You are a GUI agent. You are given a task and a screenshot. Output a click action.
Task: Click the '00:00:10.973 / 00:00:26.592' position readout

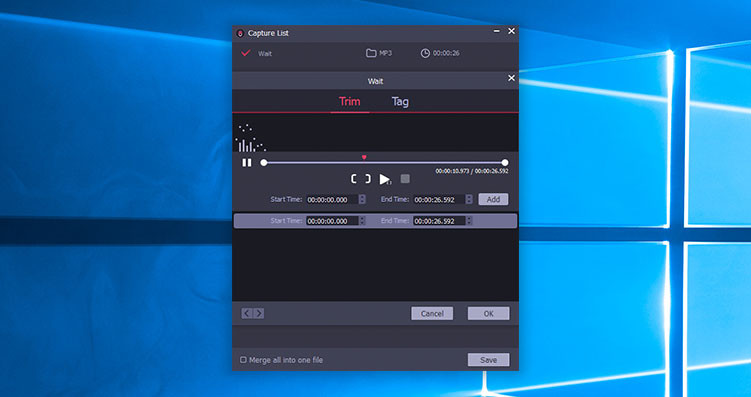pyautogui.click(x=472, y=171)
